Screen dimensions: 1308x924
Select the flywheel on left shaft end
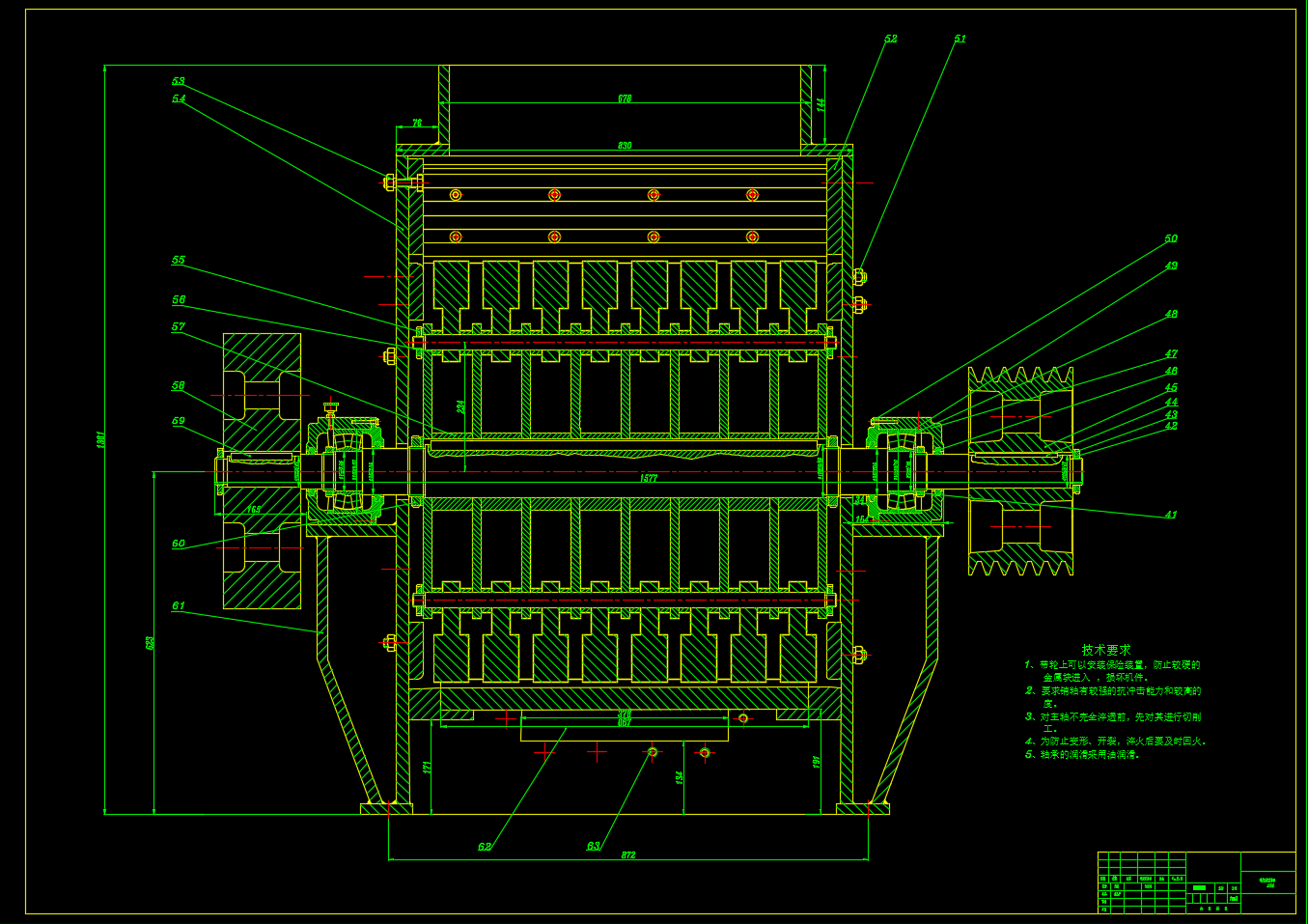click(x=262, y=471)
